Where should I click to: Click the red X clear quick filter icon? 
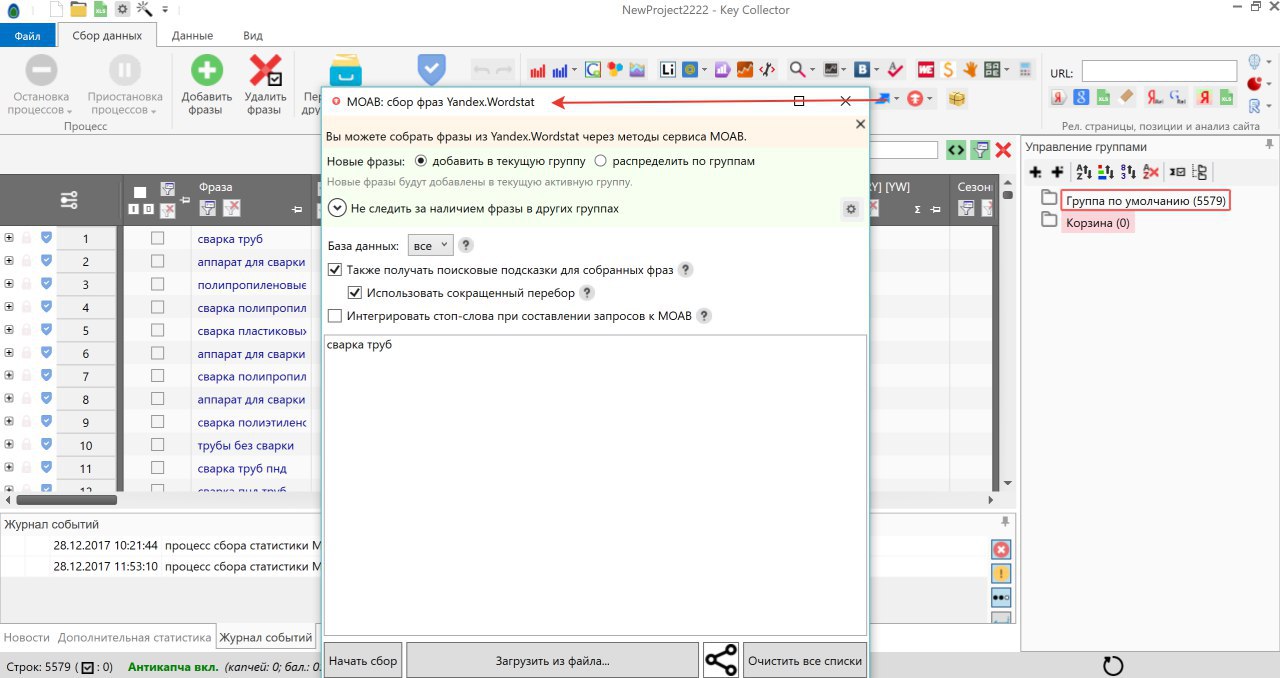tap(1003, 149)
